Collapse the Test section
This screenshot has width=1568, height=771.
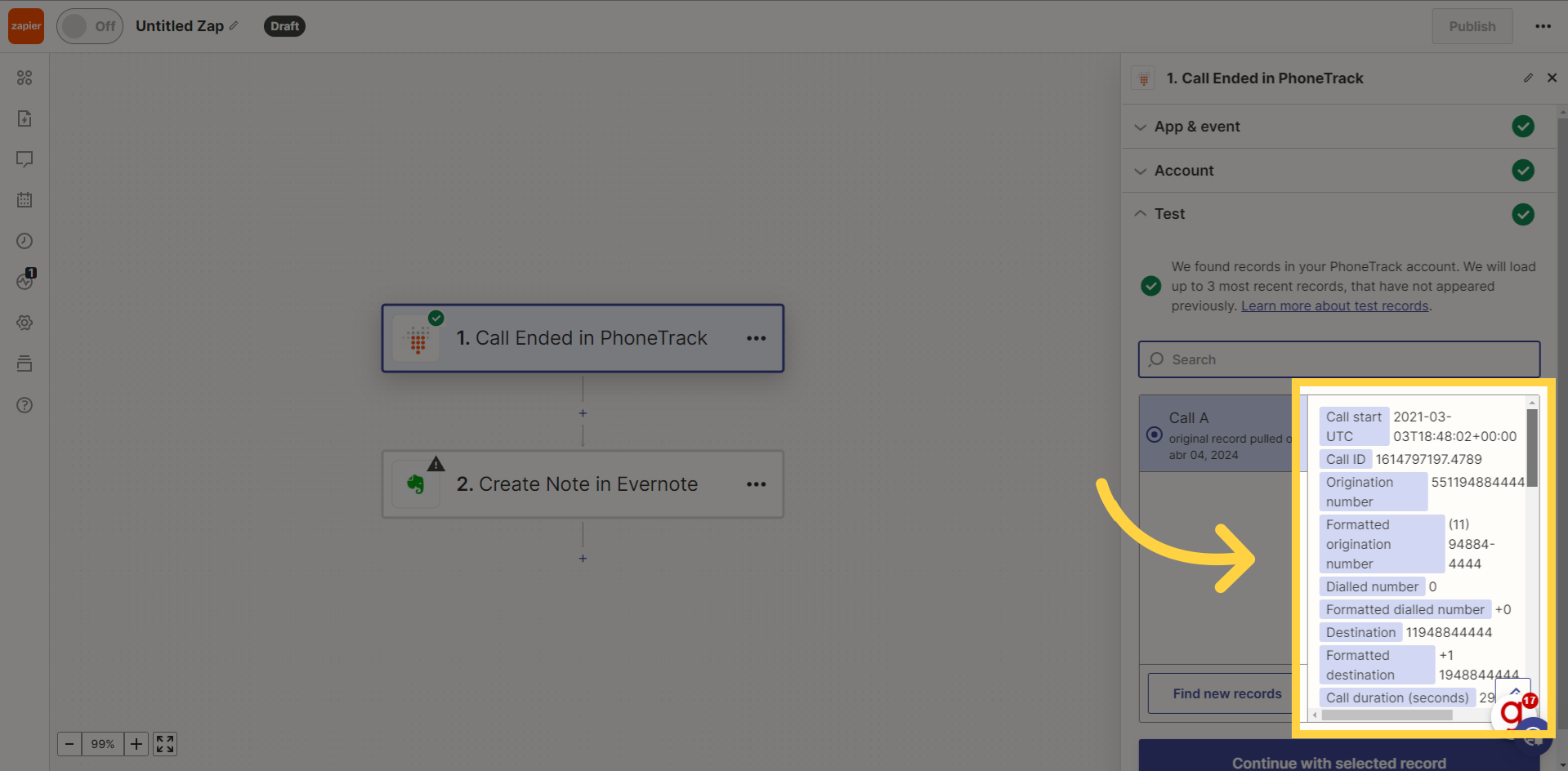pos(1338,214)
